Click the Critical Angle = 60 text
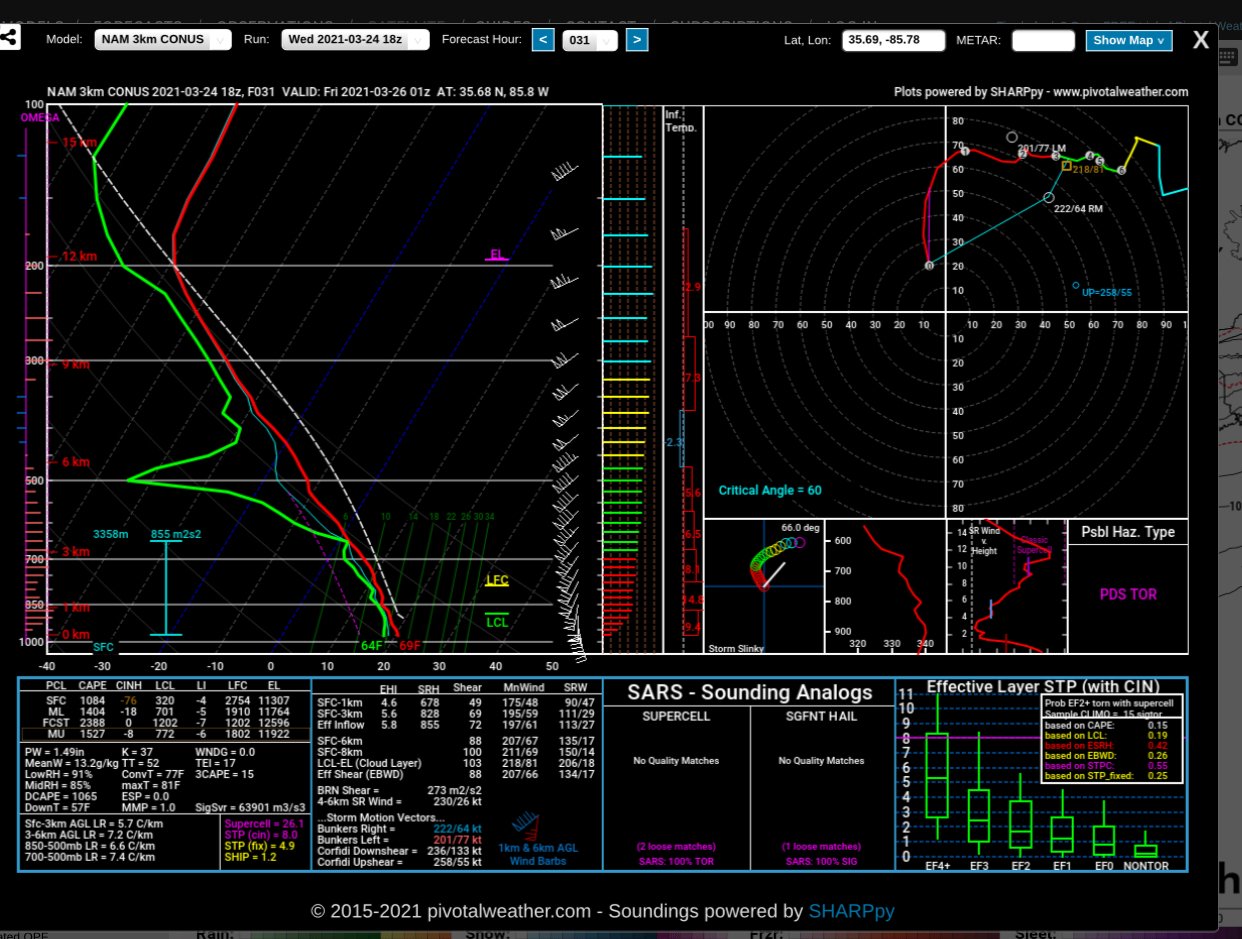The image size is (1242, 939). pos(769,490)
